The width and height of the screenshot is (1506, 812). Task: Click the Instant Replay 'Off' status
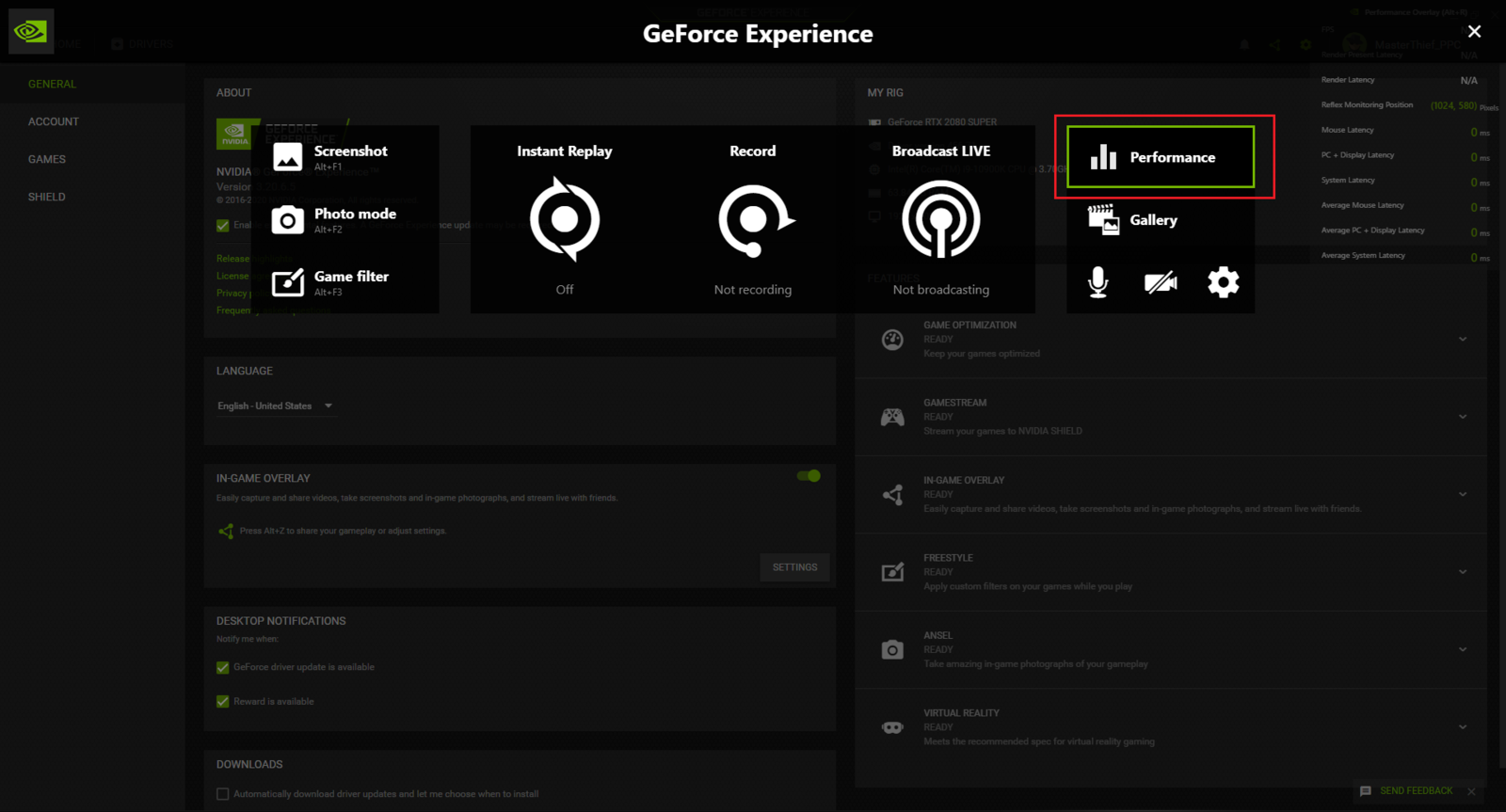pos(565,290)
